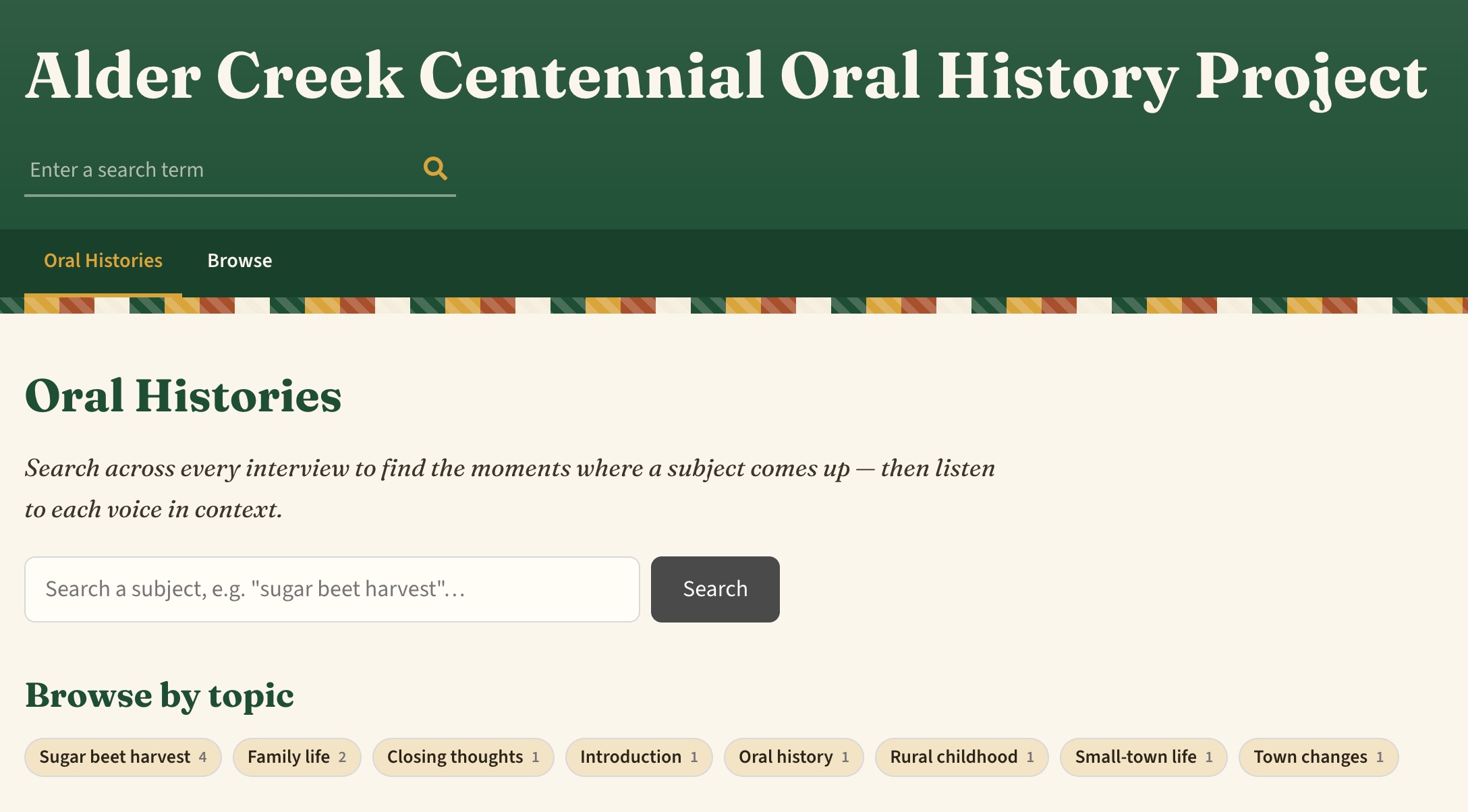Screen dimensions: 1468x812
Task: Click the italic intro description text
Action: 510,488
